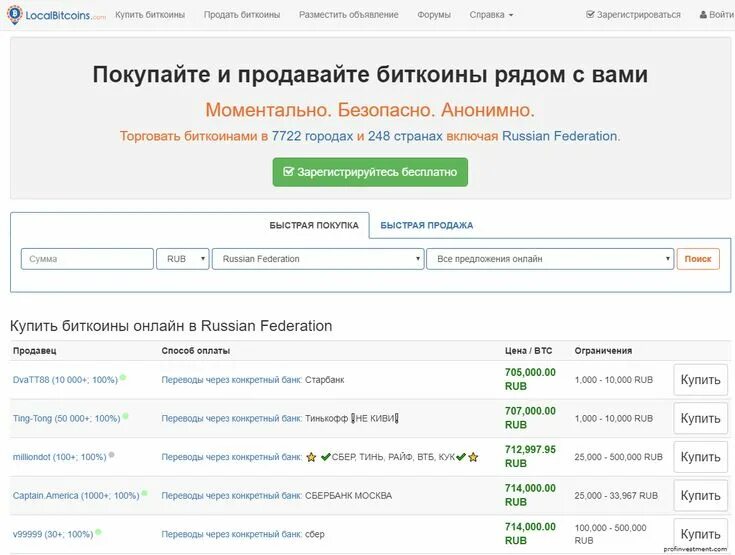The height and width of the screenshot is (555, 735).
Task: Open payment method link in сбер row
Action: click(232, 534)
